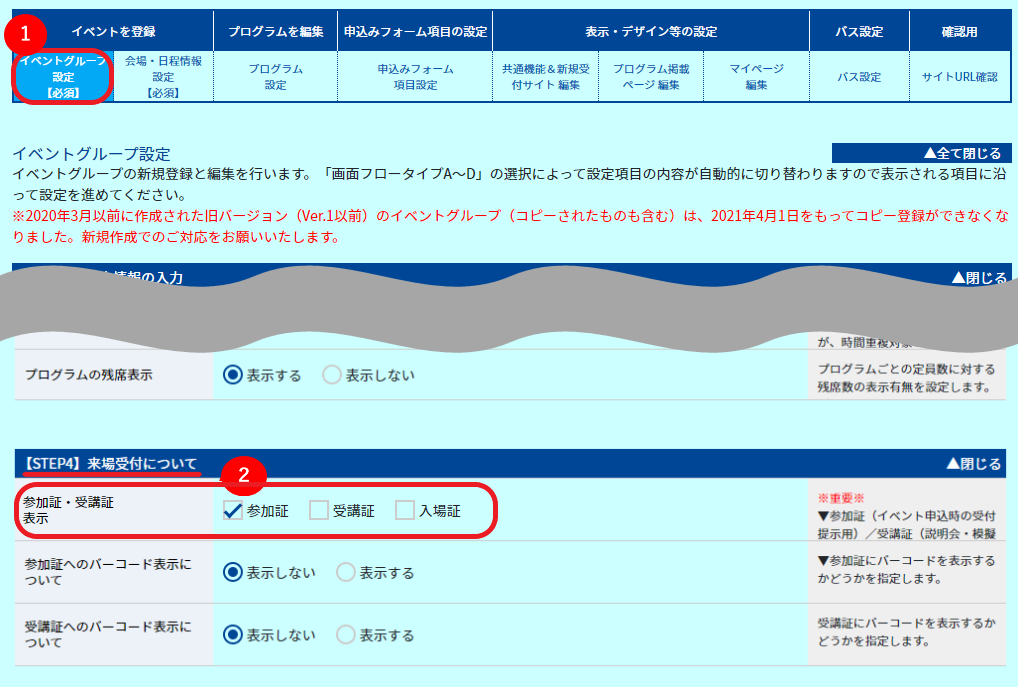Click the プログラムの残席表示 row label
The width and height of the screenshot is (1018, 687).
point(88,375)
